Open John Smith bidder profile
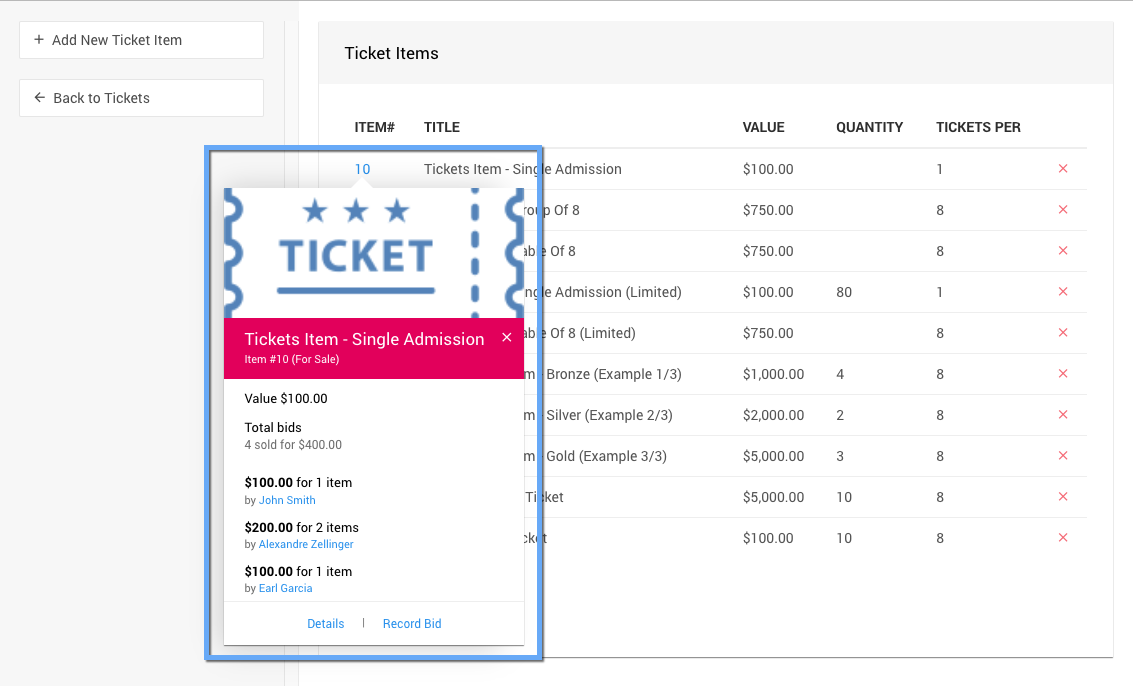This screenshot has width=1133, height=686. [287, 500]
